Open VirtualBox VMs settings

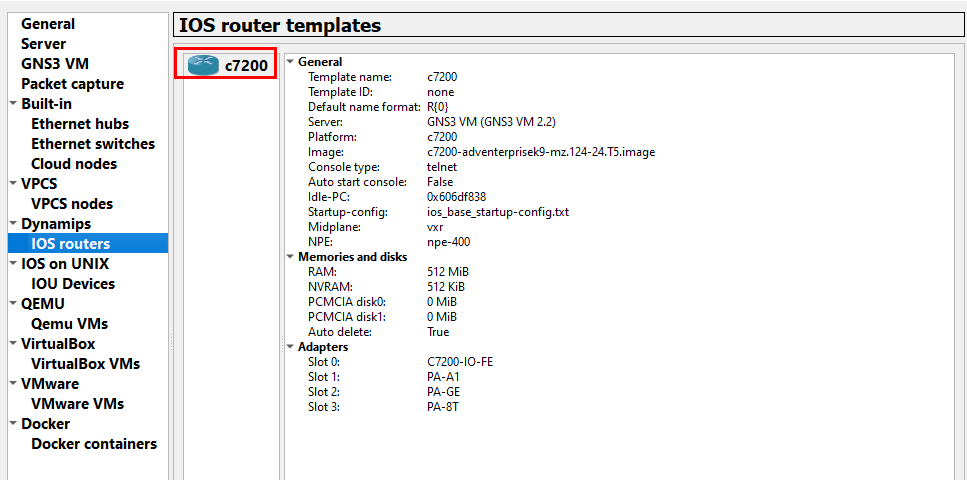click(x=85, y=363)
